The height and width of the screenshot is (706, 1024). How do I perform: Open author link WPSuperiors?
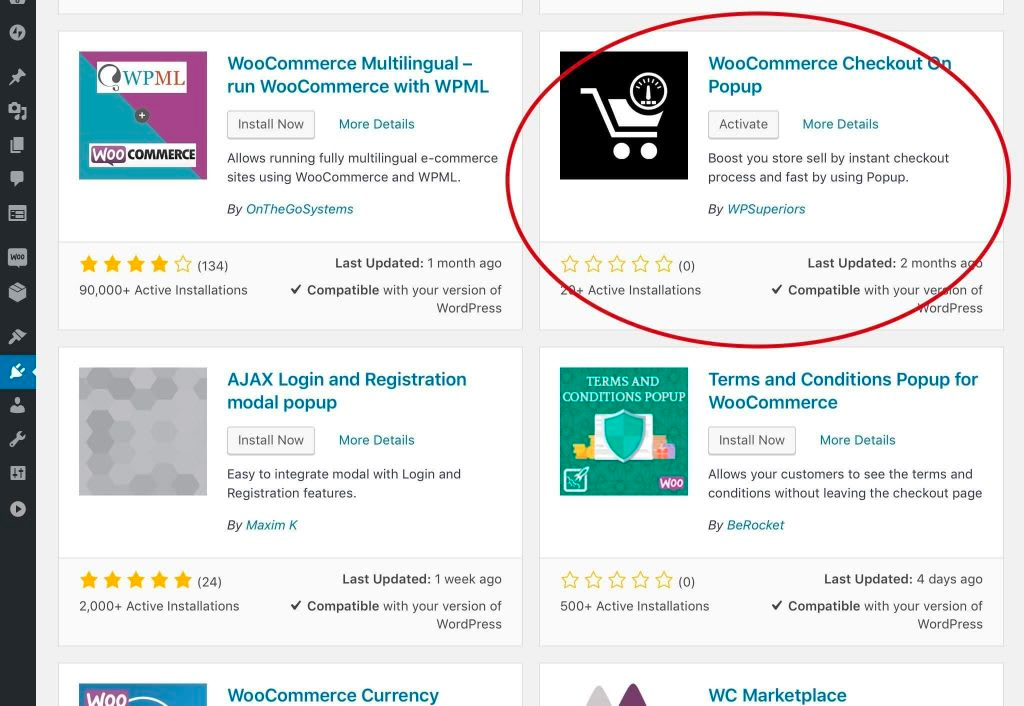point(766,209)
